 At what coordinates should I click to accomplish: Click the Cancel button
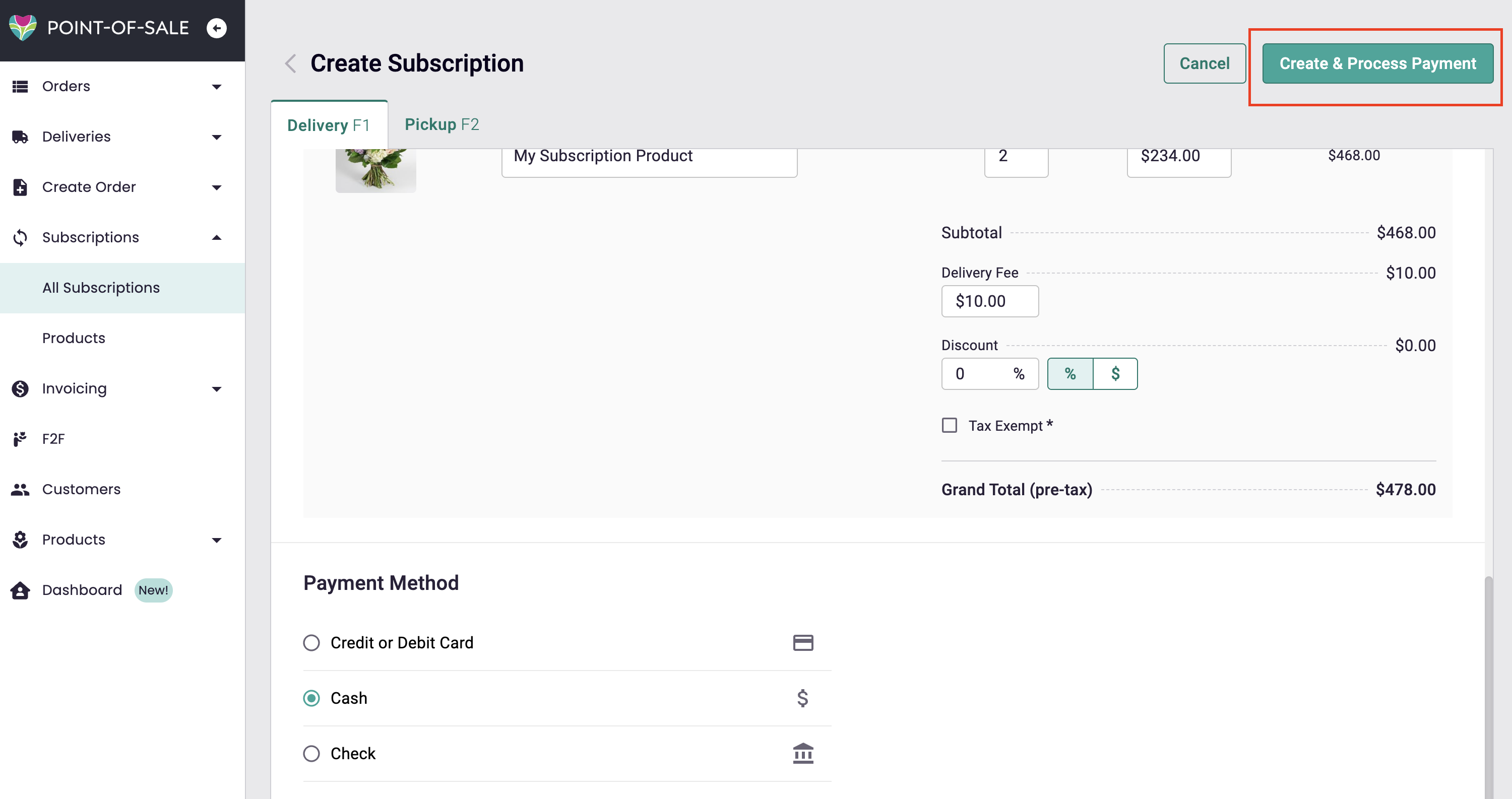coord(1205,63)
